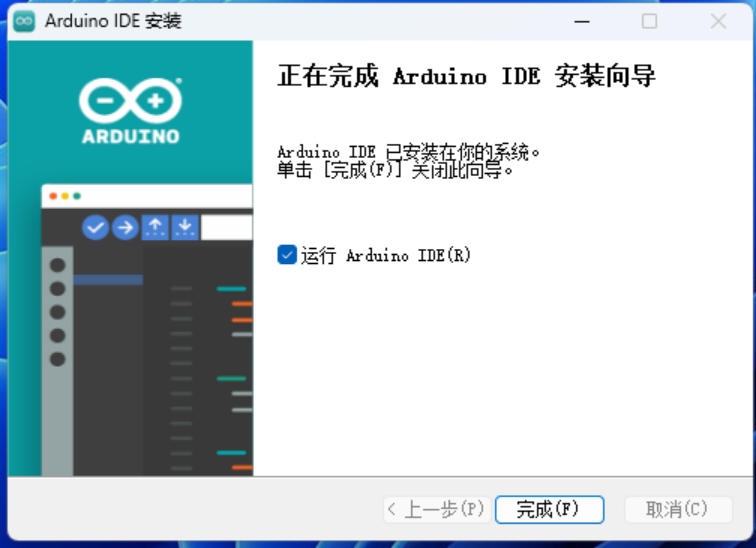
Task: Click the up-arrow icon in the illustration
Action: pyautogui.click(x=155, y=228)
